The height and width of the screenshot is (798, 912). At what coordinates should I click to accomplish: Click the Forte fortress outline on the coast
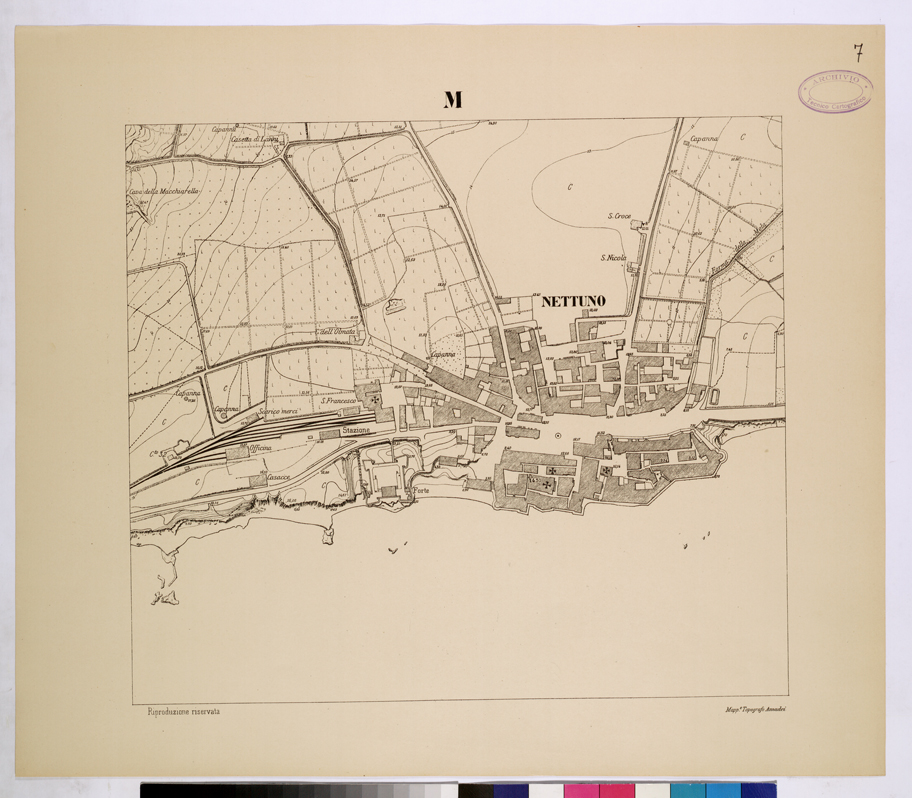[389, 478]
